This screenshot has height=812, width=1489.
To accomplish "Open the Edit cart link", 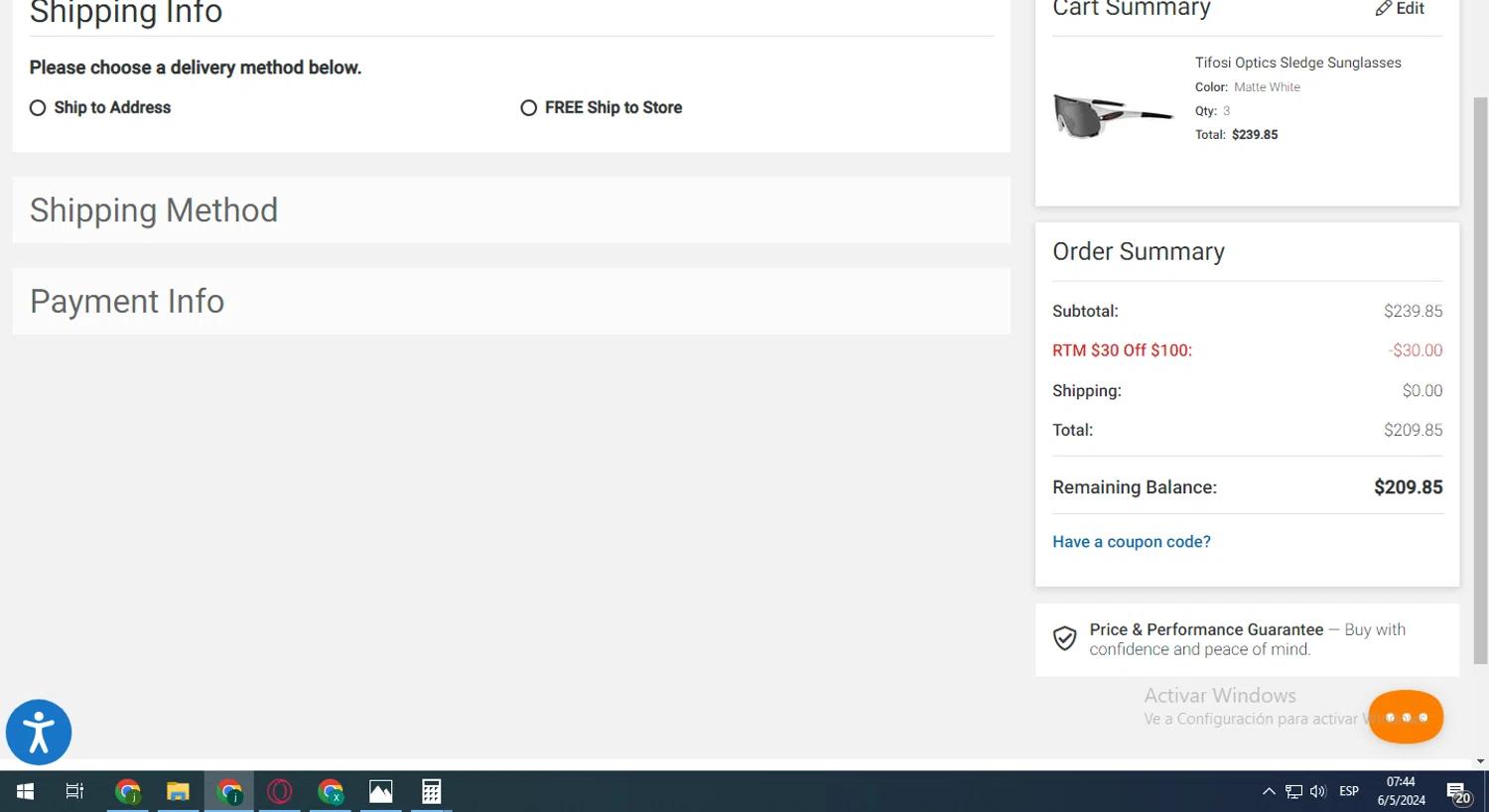I will tap(1400, 9).
